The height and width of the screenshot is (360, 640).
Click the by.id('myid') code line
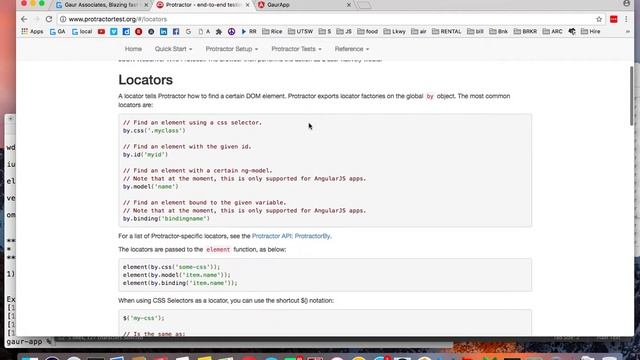tap(145, 155)
